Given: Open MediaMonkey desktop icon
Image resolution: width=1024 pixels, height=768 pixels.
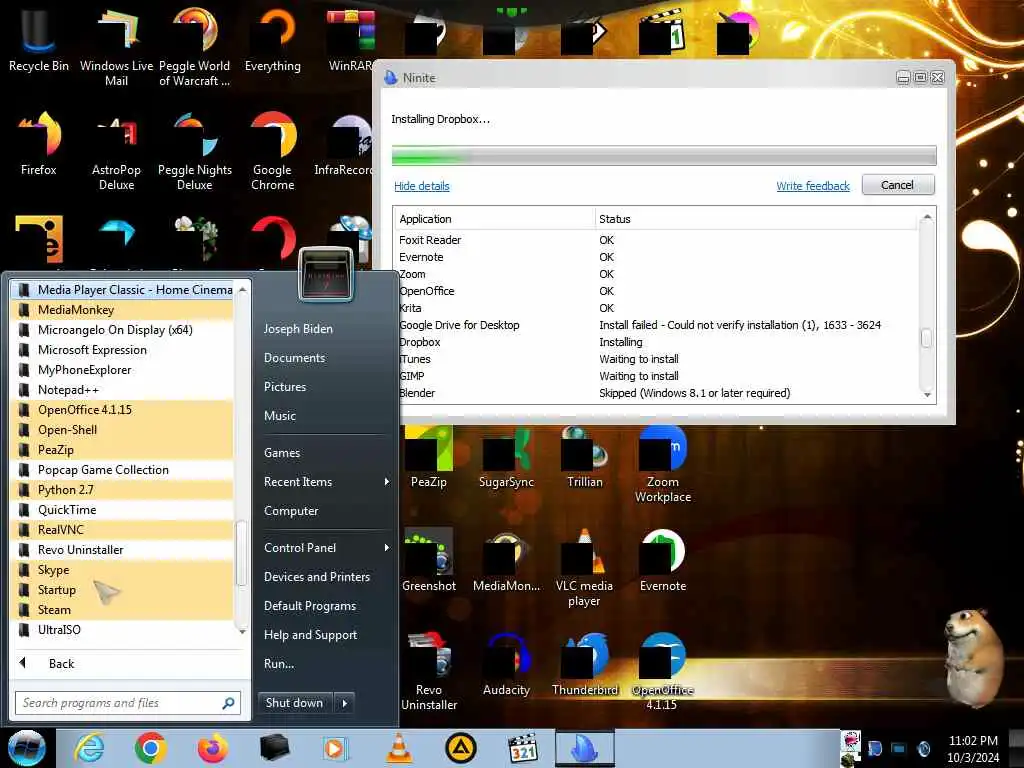Looking at the screenshot, I should (506, 560).
